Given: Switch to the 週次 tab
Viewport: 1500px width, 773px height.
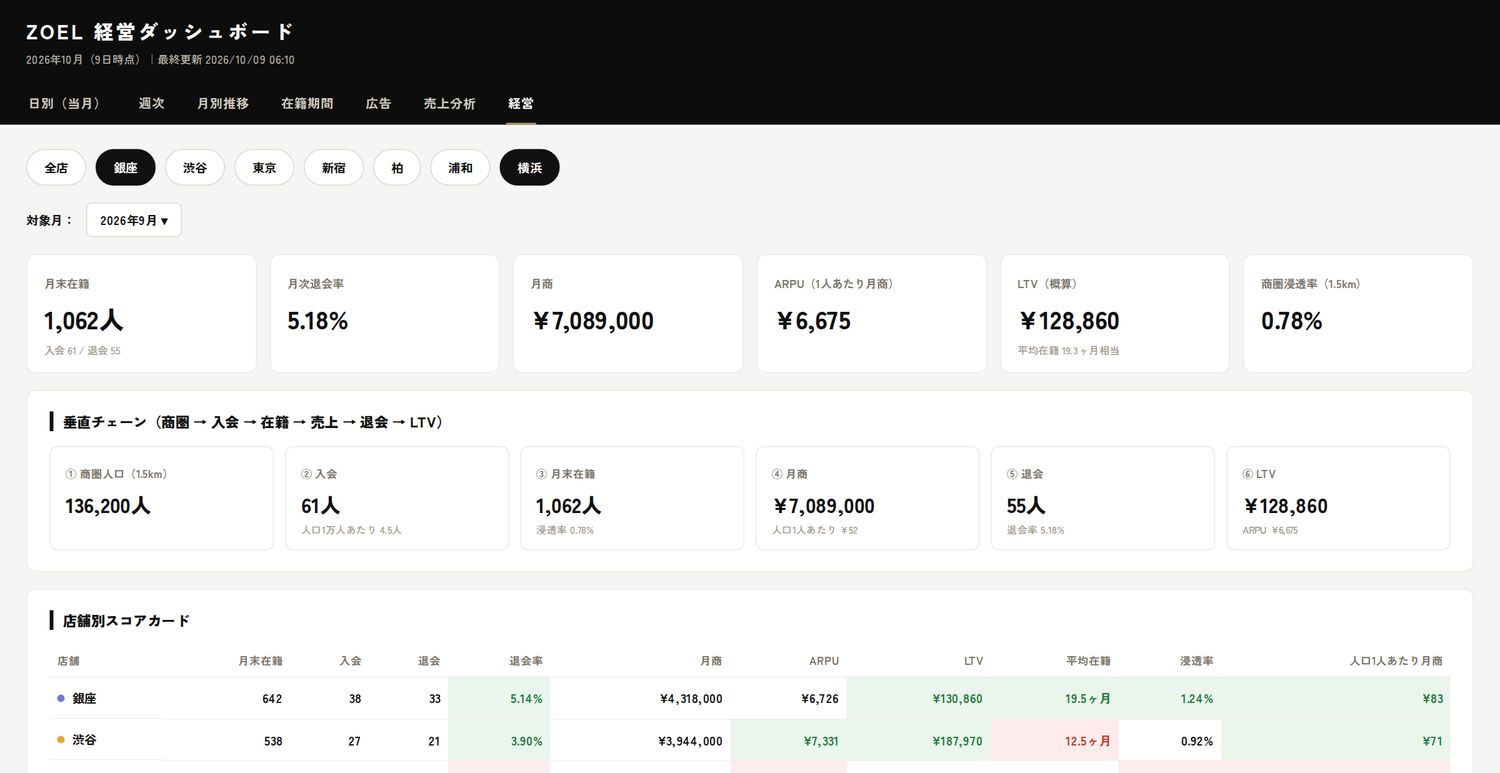Looking at the screenshot, I should coord(151,103).
